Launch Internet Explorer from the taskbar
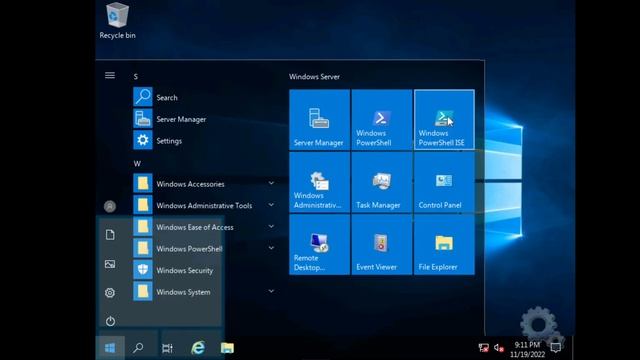 pyautogui.click(x=198, y=348)
